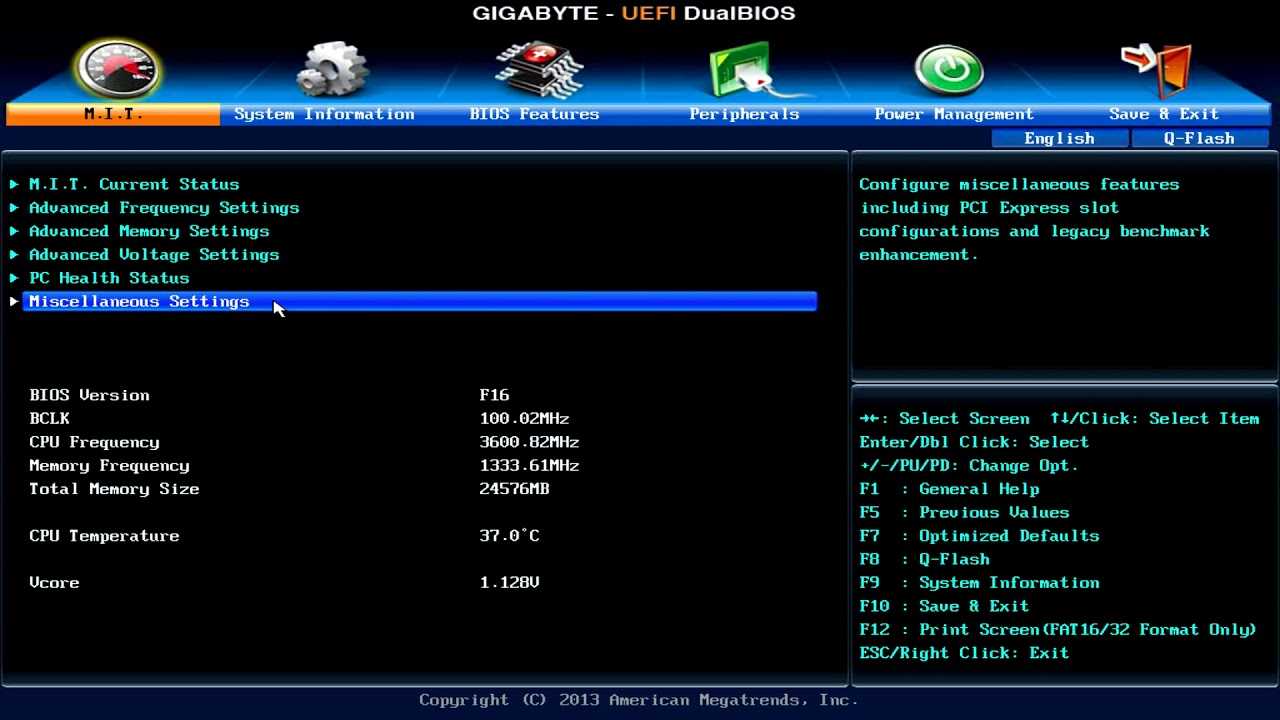Expand arrow beside Miscellaneous Settings
1280x720 pixels.
point(14,301)
